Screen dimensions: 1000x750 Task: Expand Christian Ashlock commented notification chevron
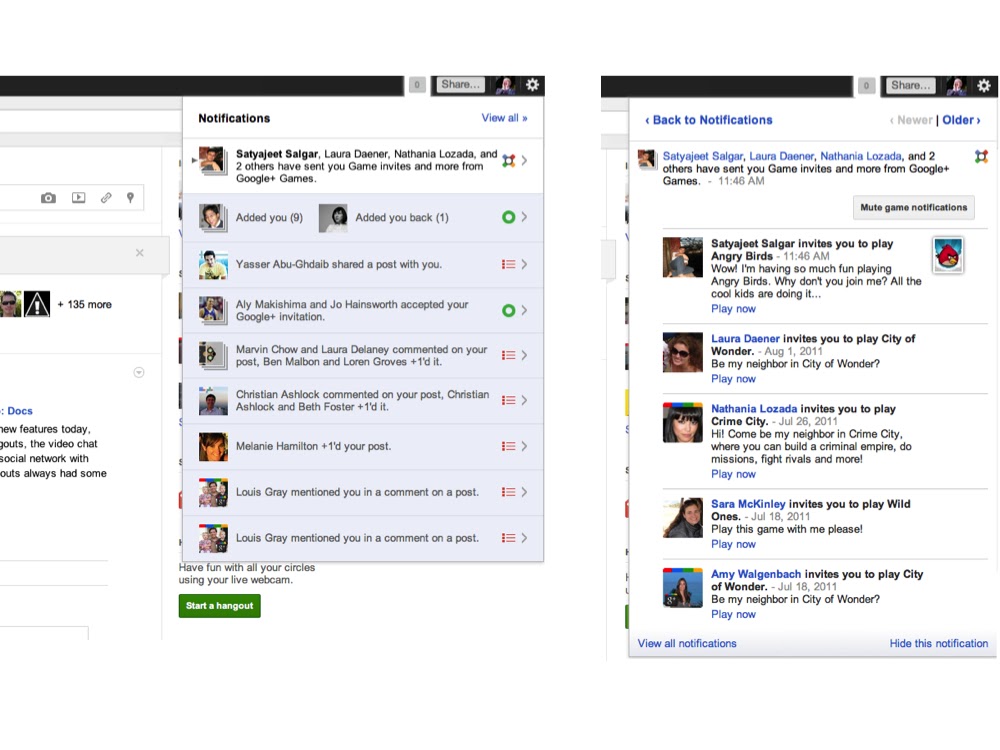coord(524,401)
